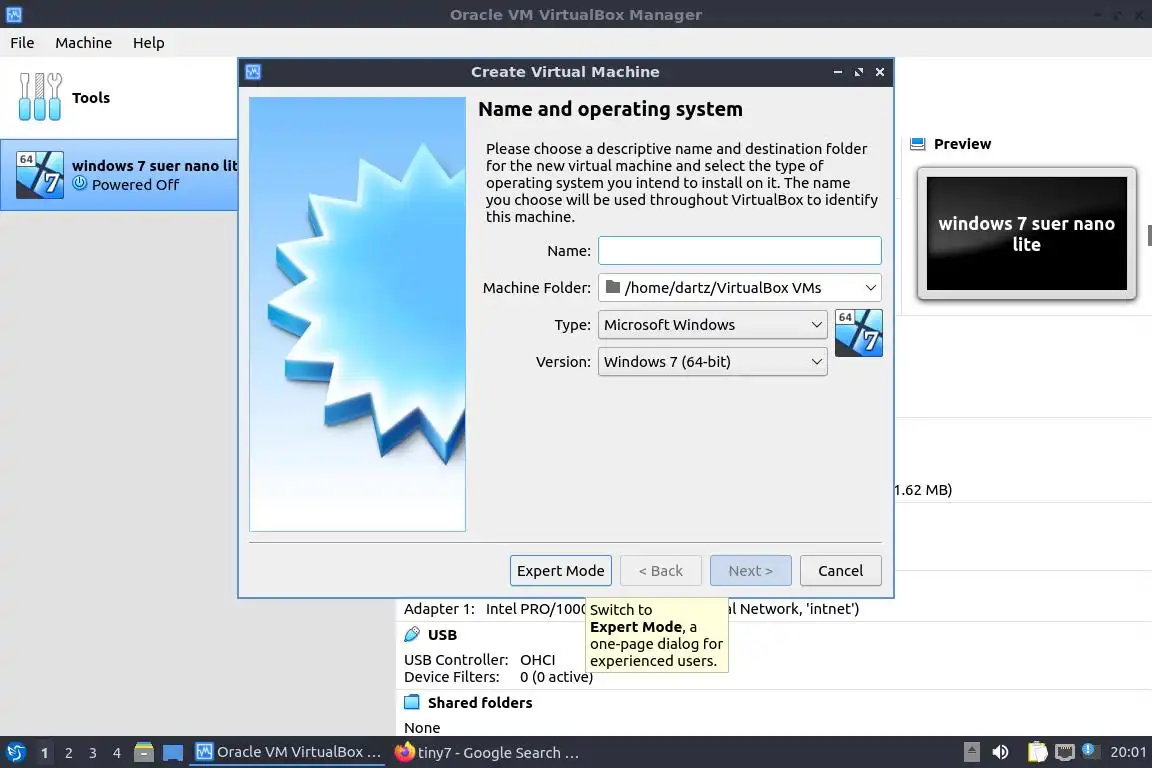Click the USB section icon

[x=412, y=634]
